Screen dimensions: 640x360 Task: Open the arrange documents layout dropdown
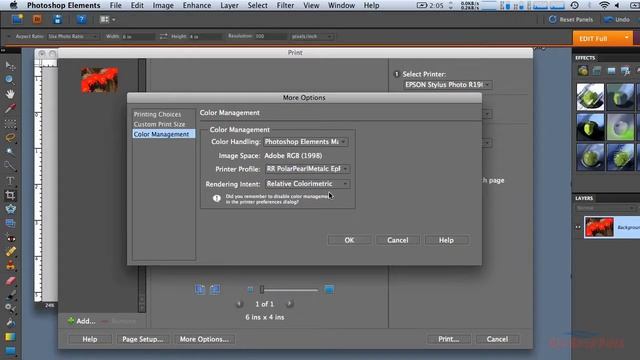107,19
